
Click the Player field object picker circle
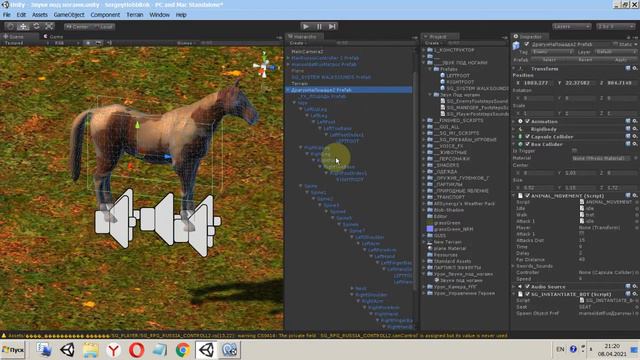(637, 227)
